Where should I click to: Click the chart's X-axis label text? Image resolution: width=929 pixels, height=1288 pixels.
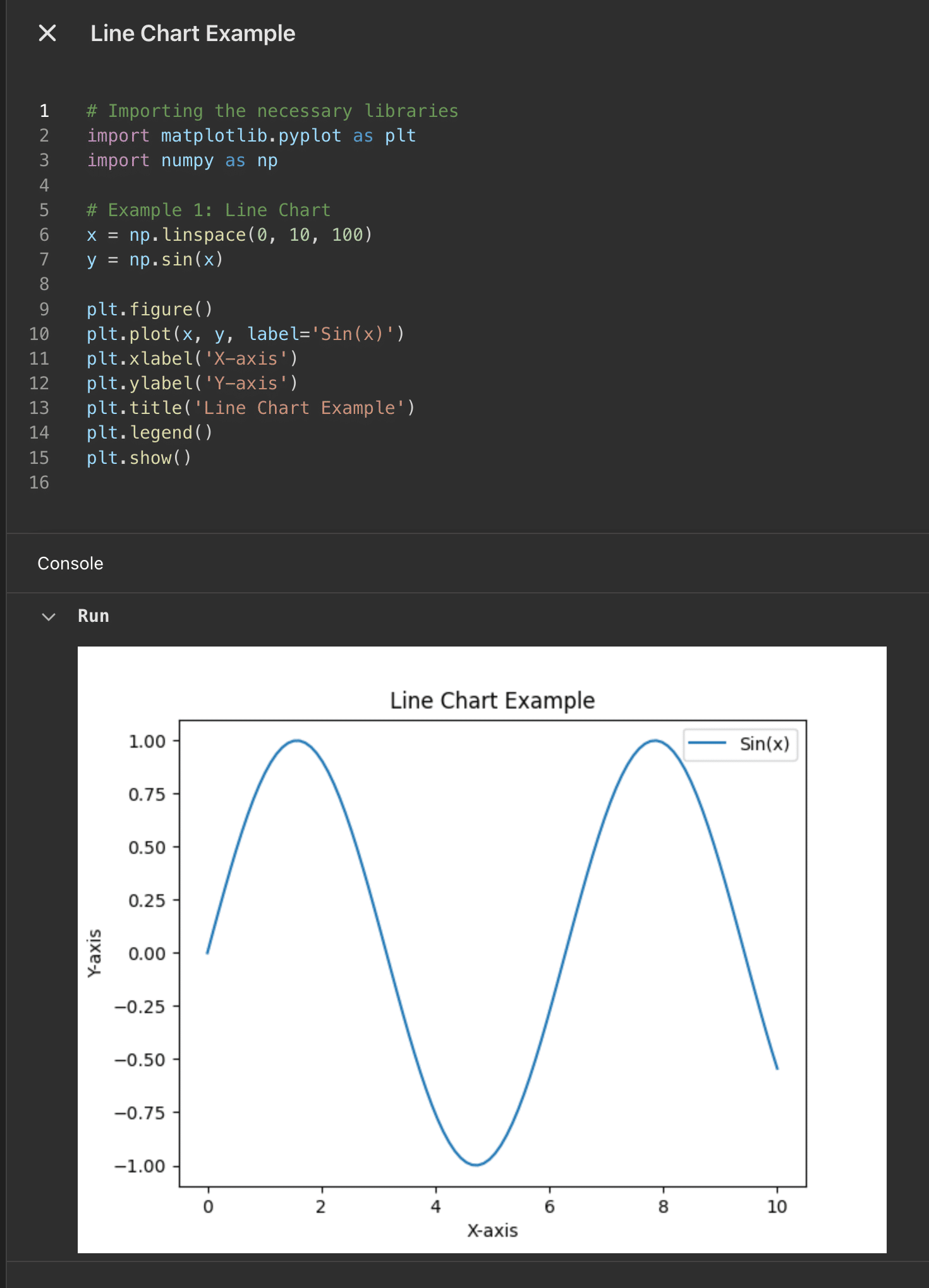point(492,1230)
